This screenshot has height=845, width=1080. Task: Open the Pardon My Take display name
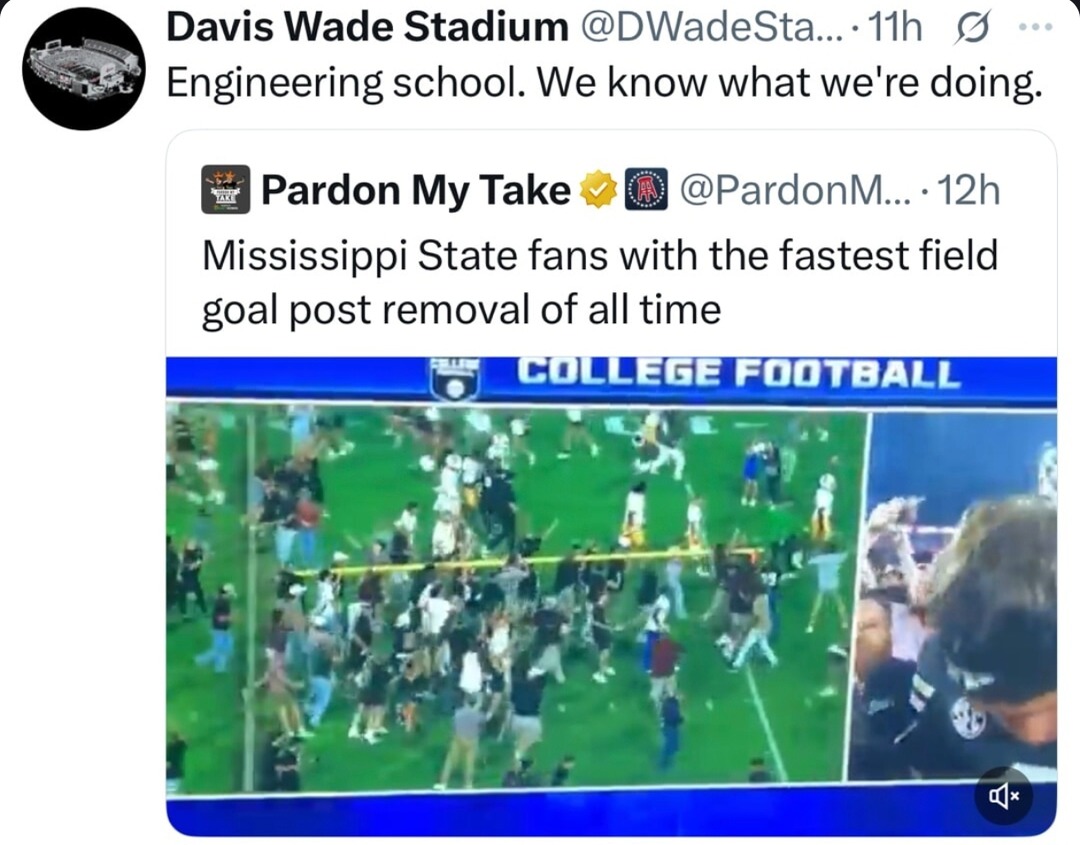click(415, 191)
